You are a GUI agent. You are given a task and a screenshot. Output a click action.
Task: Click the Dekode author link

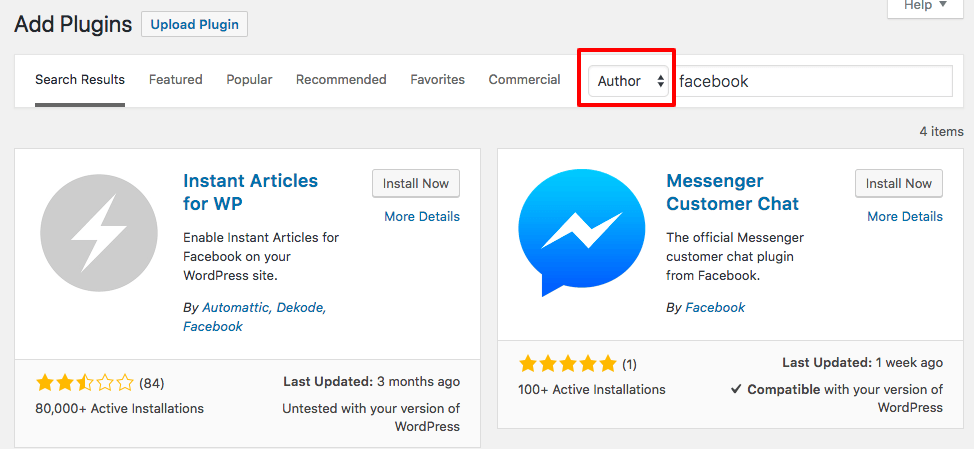coord(301,307)
